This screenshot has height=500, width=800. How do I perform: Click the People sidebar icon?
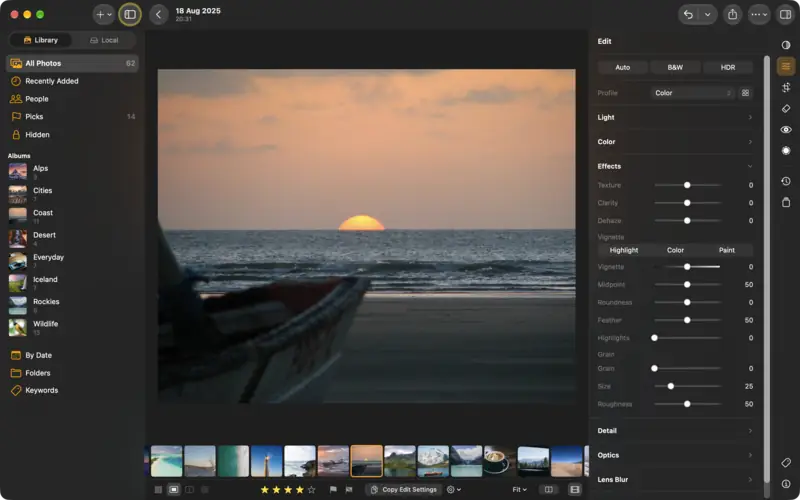(16, 99)
